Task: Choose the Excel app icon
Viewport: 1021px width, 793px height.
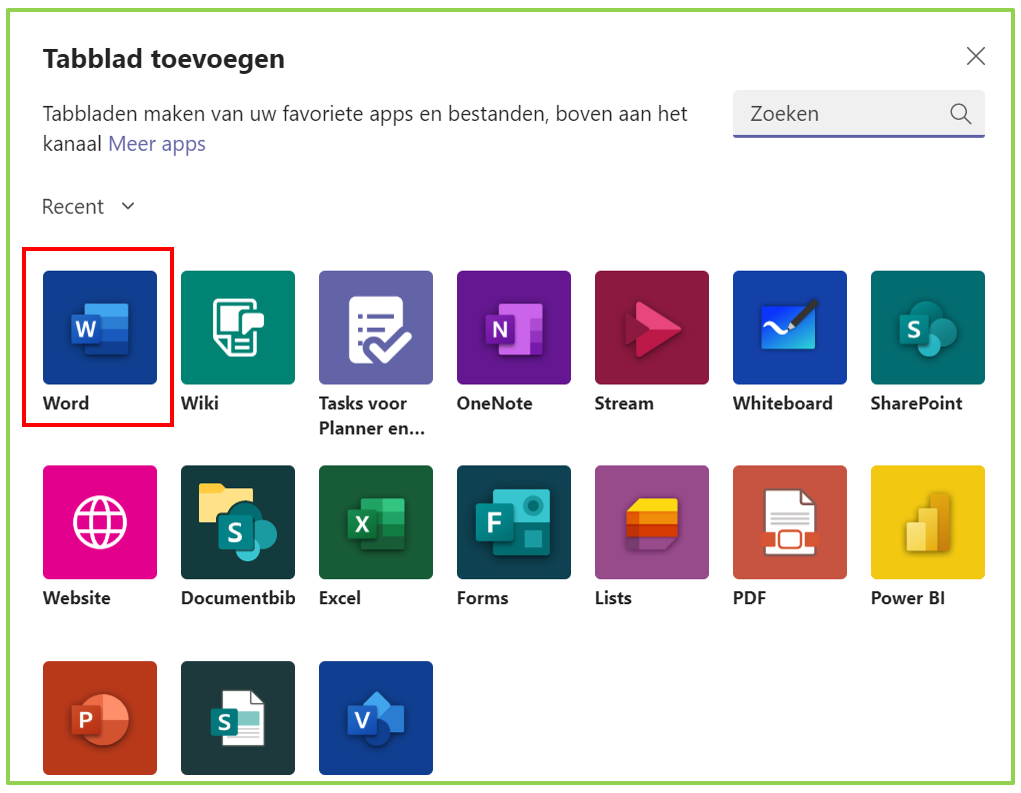Action: pyautogui.click(x=376, y=522)
